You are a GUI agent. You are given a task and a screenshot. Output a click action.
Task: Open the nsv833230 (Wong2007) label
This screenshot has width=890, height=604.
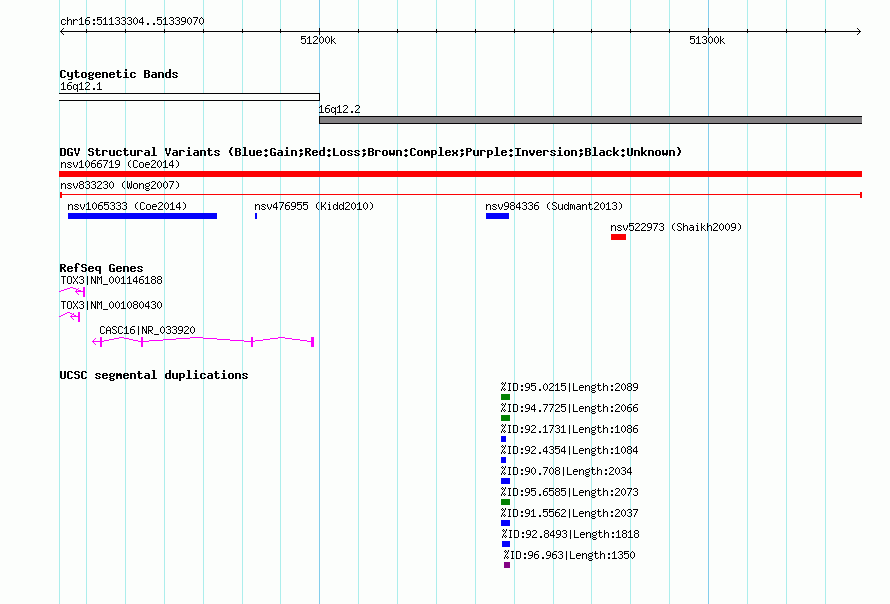point(120,185)
